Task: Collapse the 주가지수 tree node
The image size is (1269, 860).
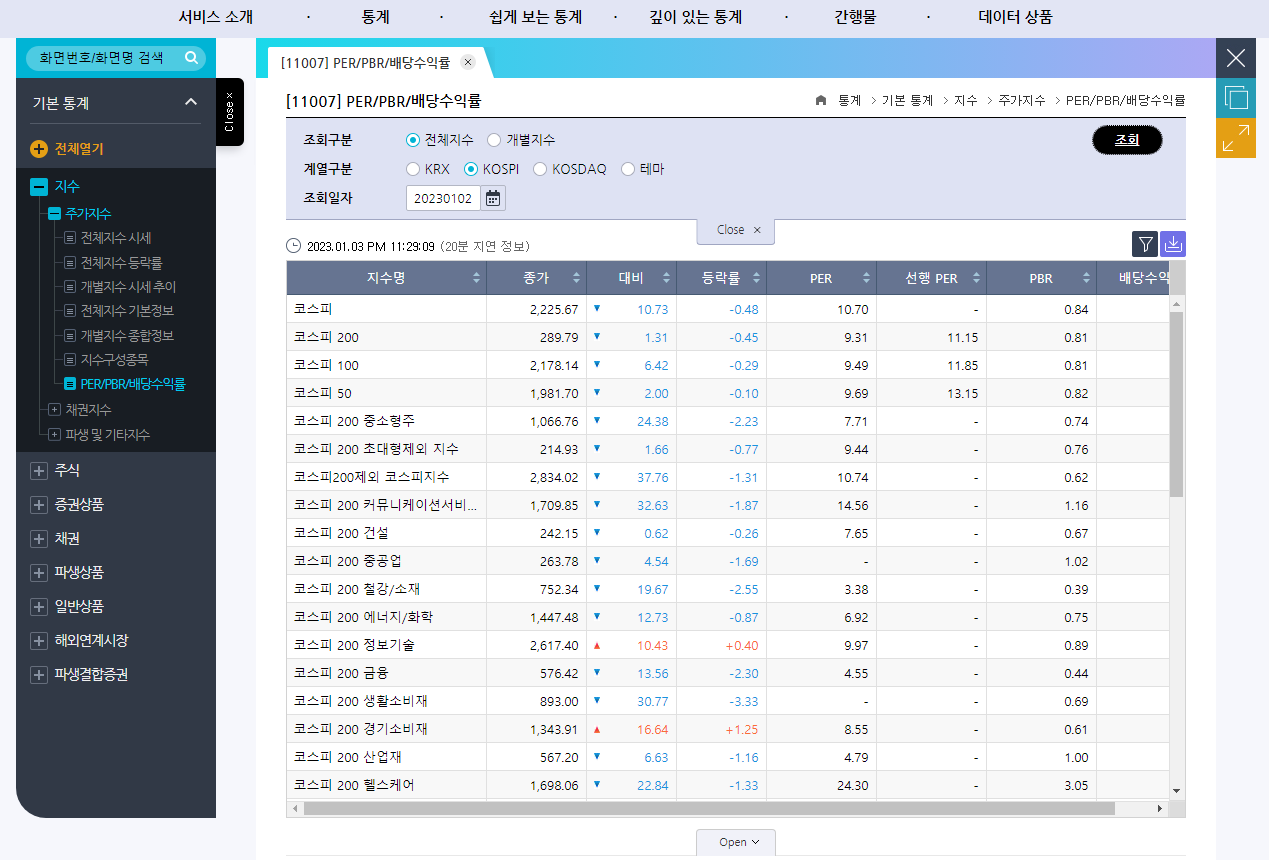Action: [x=55, y=214]
